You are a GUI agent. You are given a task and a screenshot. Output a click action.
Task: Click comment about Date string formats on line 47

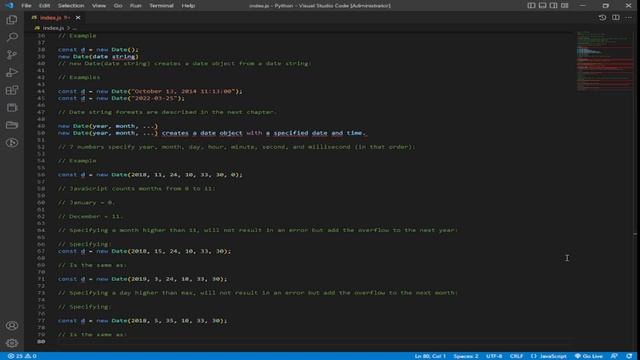click(167, 112)
